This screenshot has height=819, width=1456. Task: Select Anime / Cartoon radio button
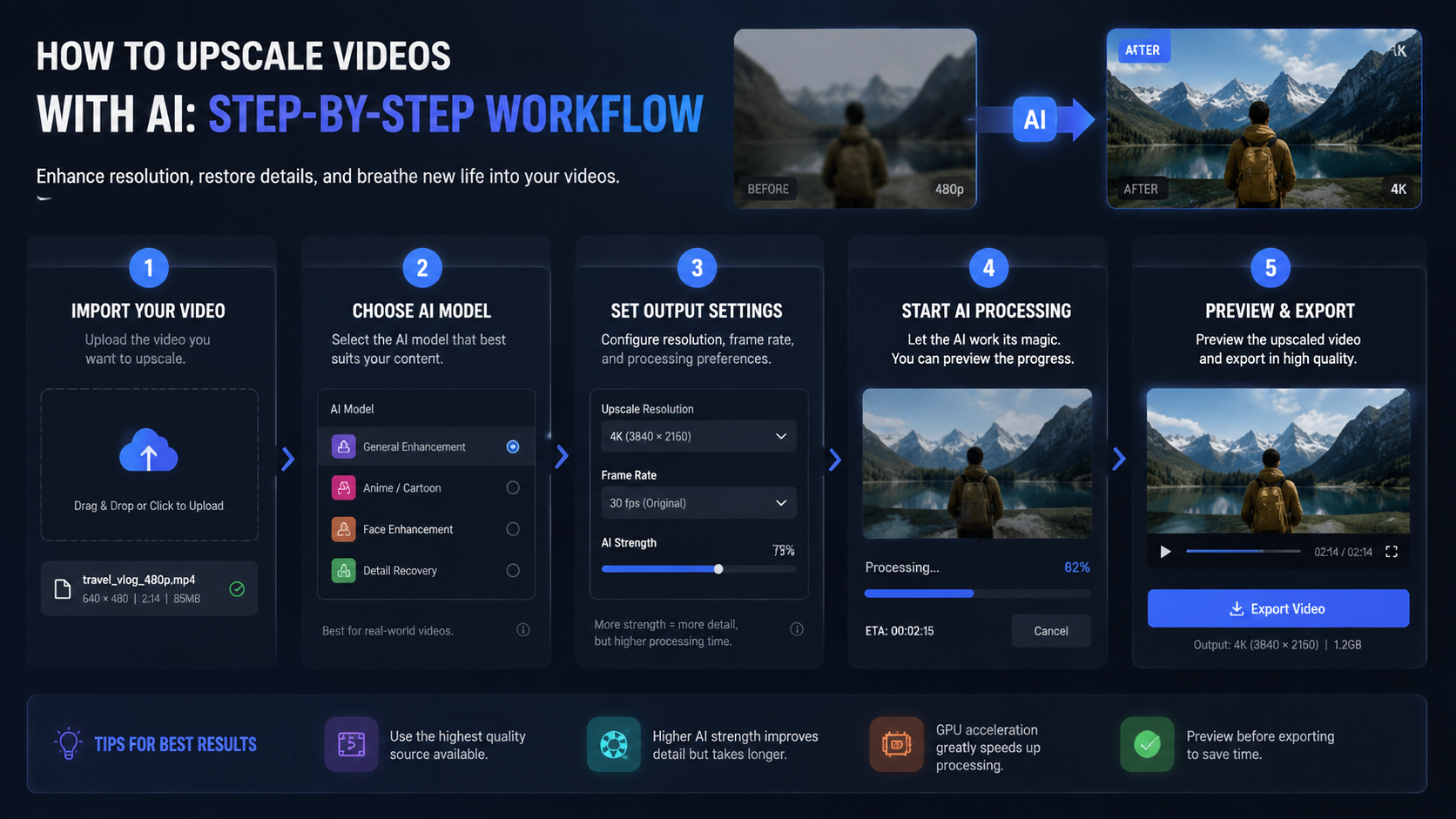(513, 487)
